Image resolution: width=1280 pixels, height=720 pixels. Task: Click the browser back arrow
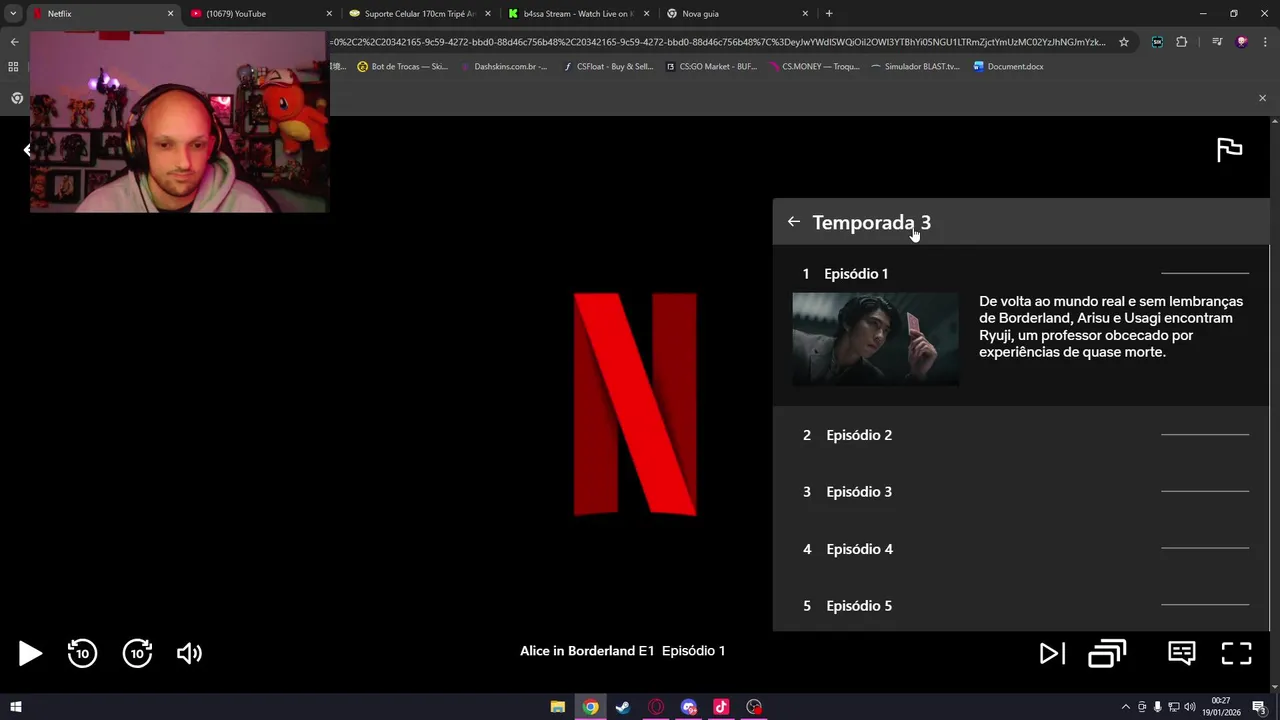[14, 42]
